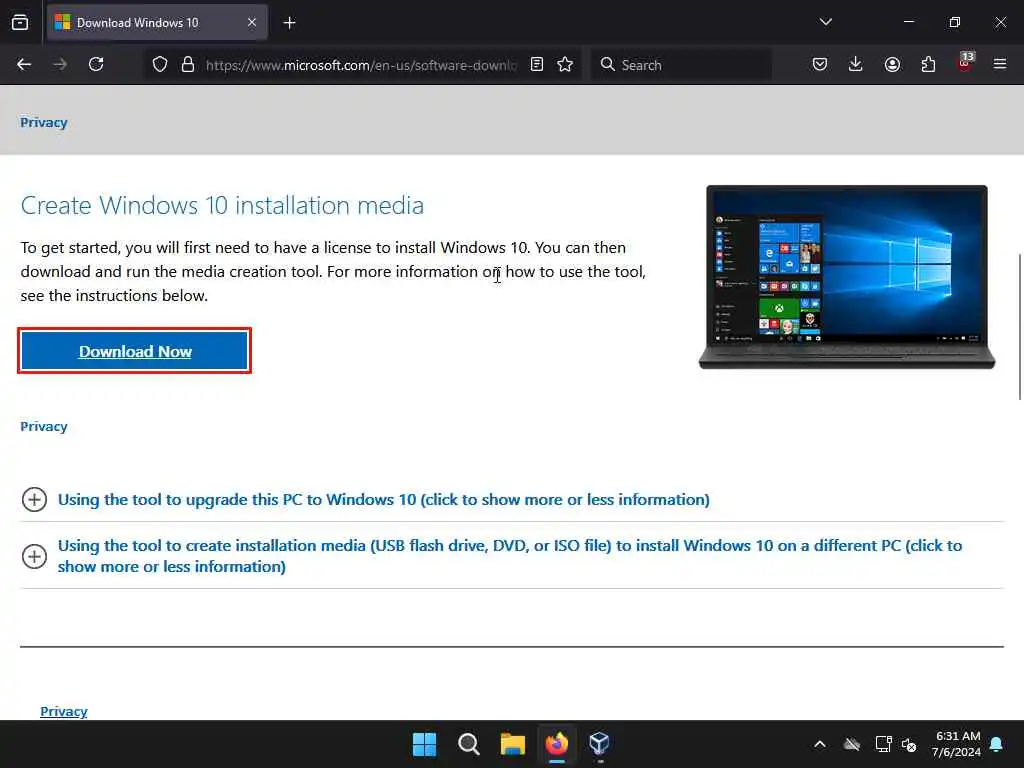The height and width of the screenshot is (768, 1024).
Task: Open the extension with badge 13
Action: pyautogui.click(x=965, y=63)
